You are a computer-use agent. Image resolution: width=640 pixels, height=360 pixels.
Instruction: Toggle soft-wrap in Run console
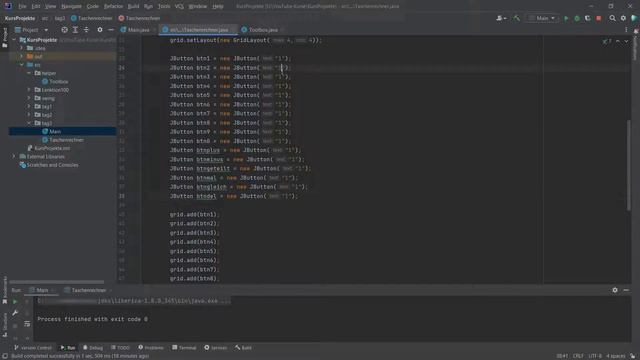[x=27, y=324]
